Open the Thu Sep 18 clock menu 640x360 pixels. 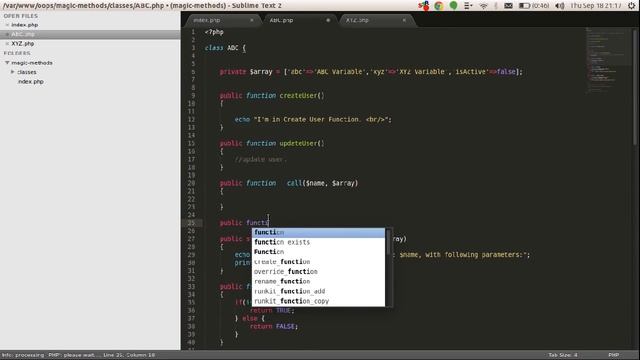pyautogui.click(x=596, y=6)
